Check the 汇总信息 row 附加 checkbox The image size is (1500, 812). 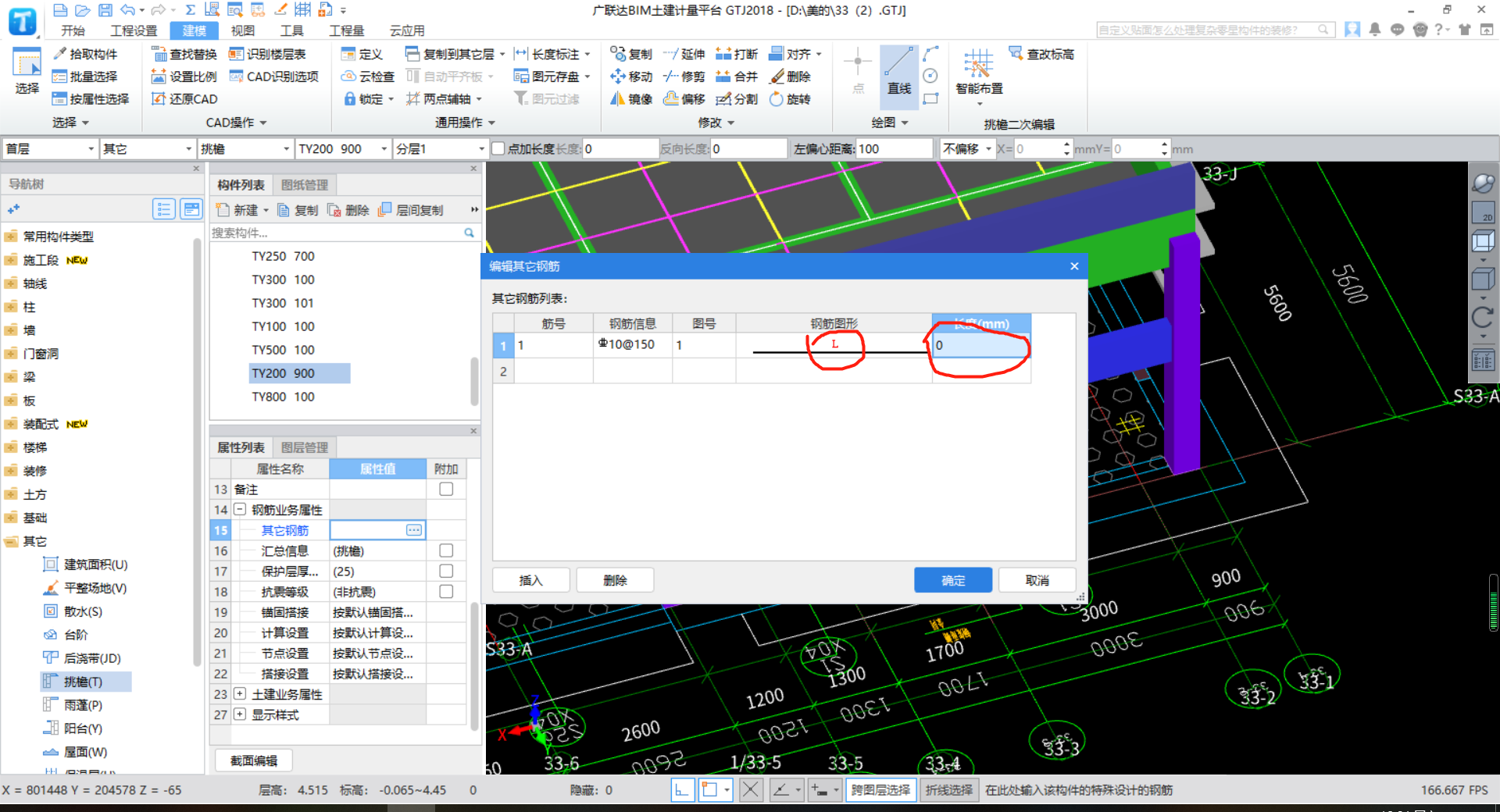pos(446,550)
